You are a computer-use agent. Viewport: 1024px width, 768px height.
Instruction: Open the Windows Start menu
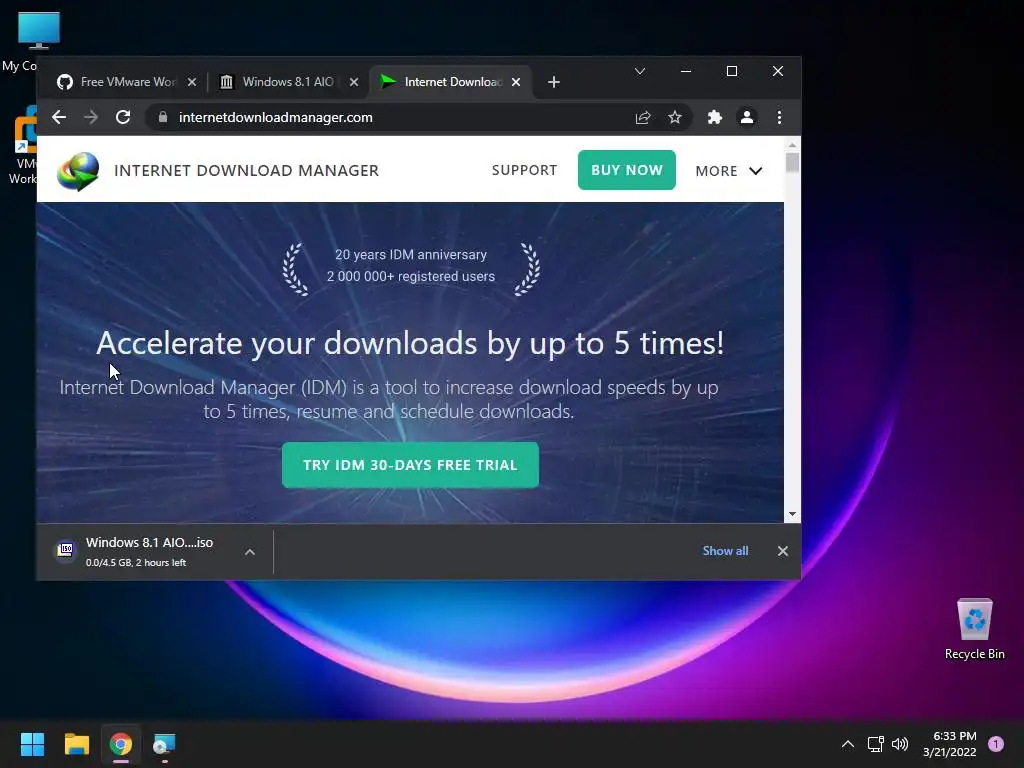tap(32, 744)
